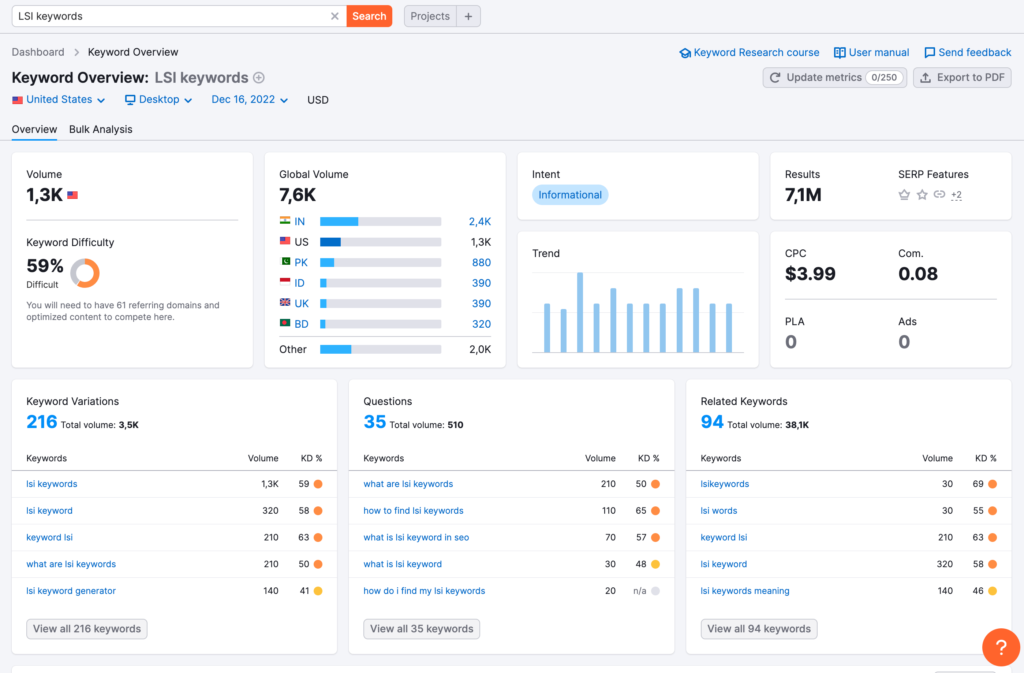Select the UK country in Global Volume

click(x=301, y=304)
